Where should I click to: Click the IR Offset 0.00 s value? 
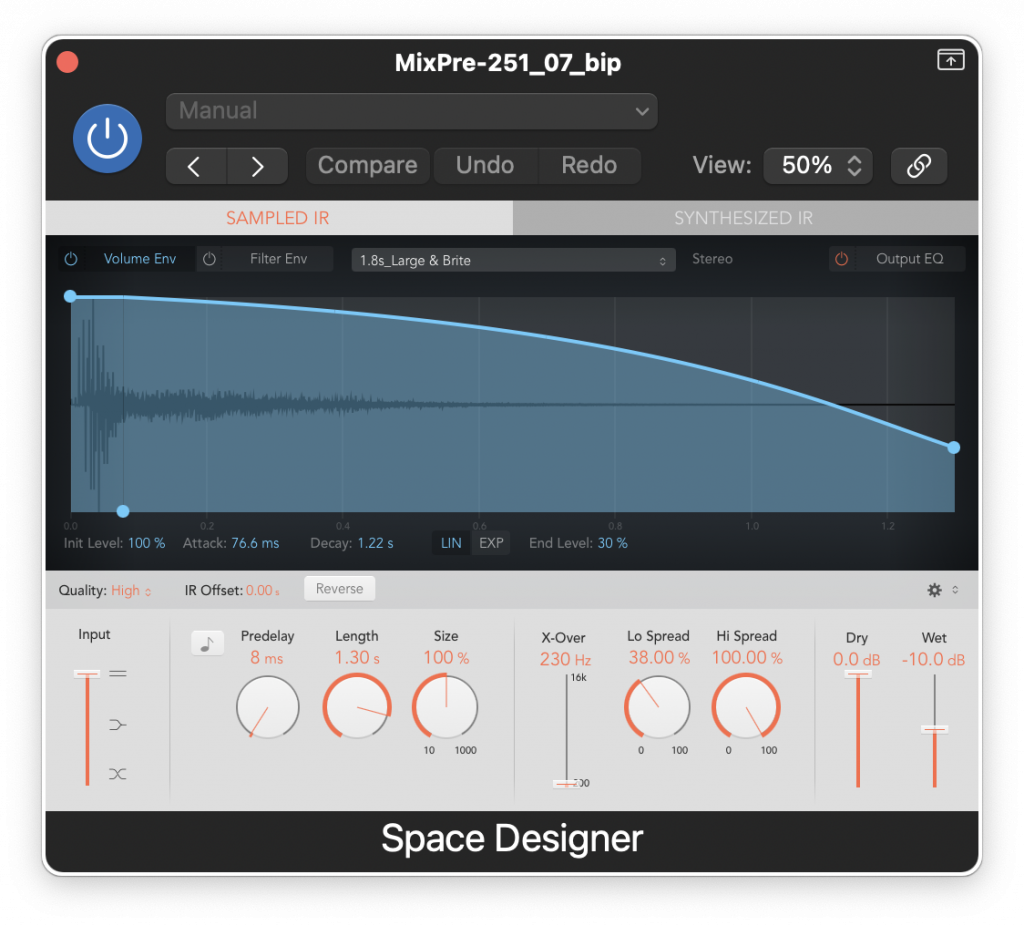(x=263, y=591)
